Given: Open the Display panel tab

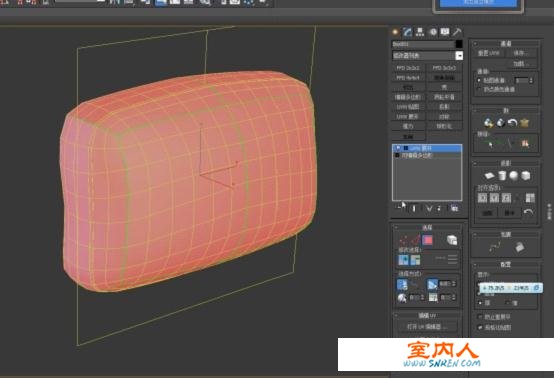Looking at the screenshot, I should tap(445, 32).
